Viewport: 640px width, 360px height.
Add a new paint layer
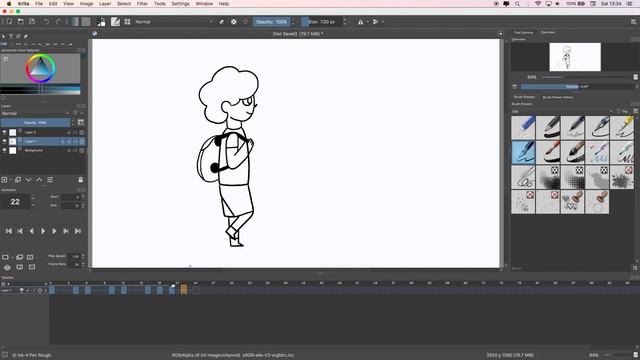tap(4, 180)
